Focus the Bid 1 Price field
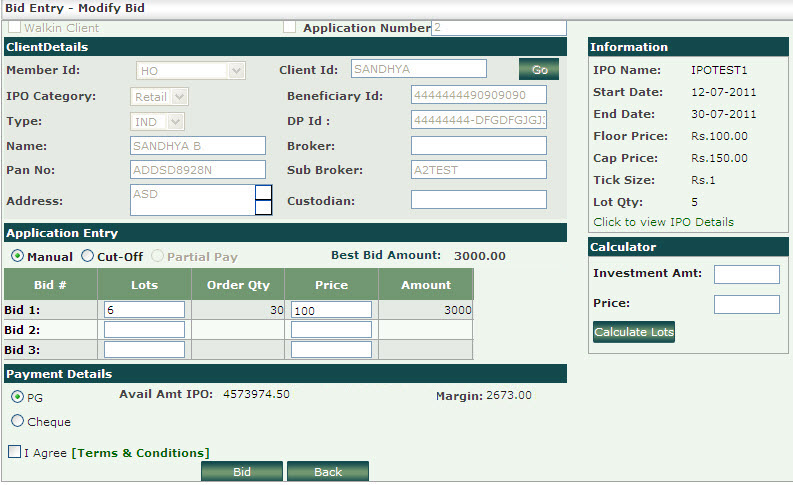793x485 pixels. [331, 310]
